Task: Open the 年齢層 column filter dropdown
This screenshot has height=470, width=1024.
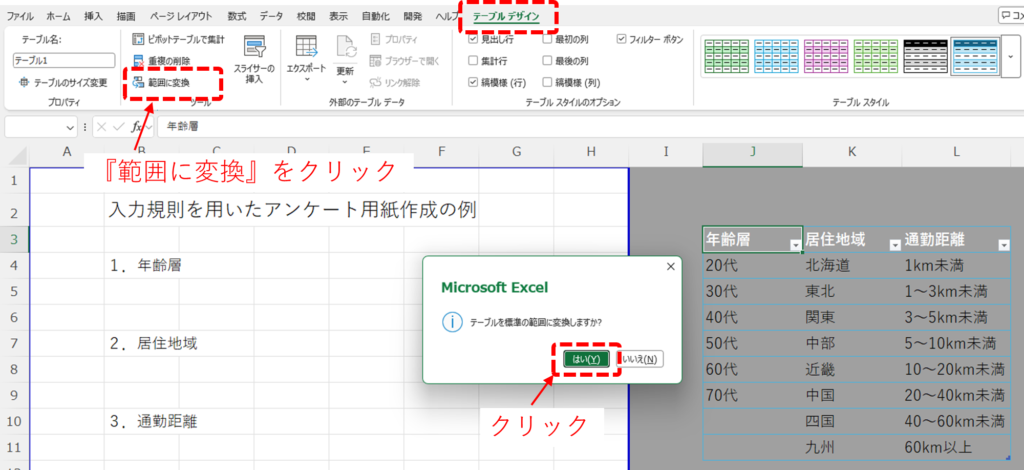Action: [795, 244]
